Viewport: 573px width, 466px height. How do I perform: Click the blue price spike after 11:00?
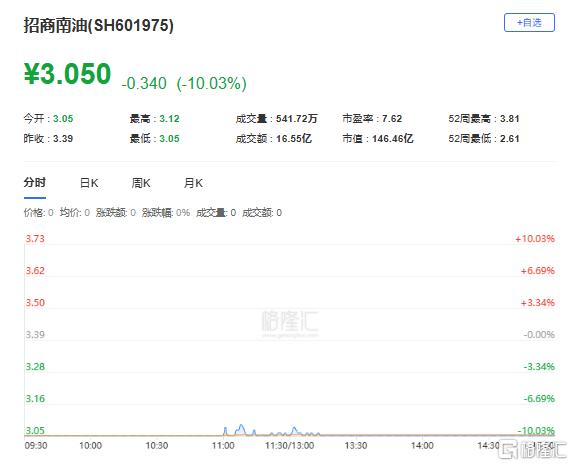click(x=241, y=429)
